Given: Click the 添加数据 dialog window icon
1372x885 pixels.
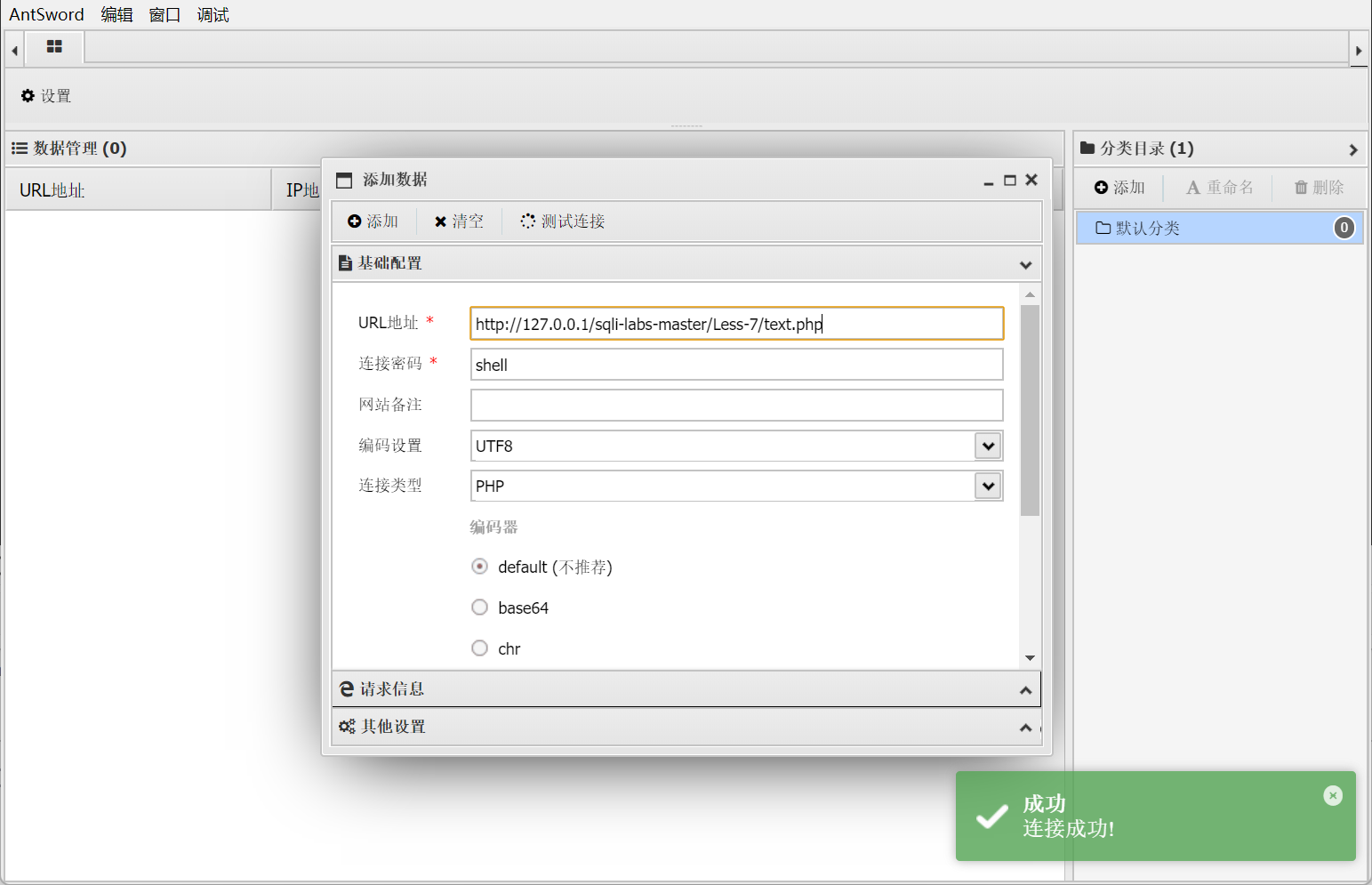Looking at the screenshot, I should [344, 181].
